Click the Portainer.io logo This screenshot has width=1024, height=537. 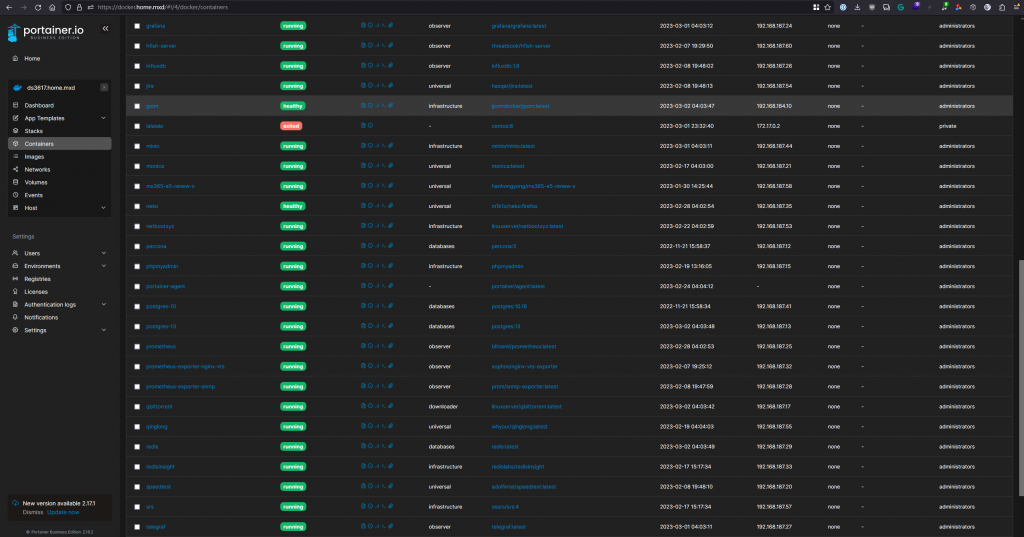tap(46, 32)
